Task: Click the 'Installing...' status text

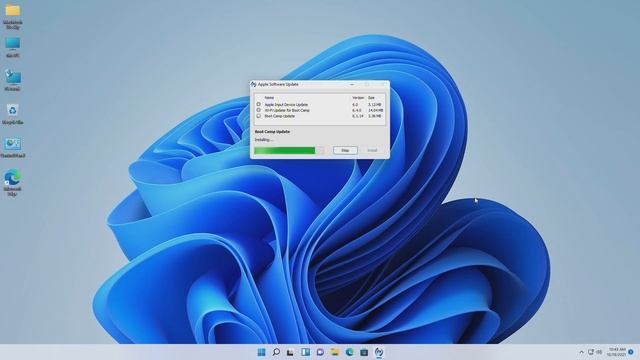Action: tap(263, 140)
